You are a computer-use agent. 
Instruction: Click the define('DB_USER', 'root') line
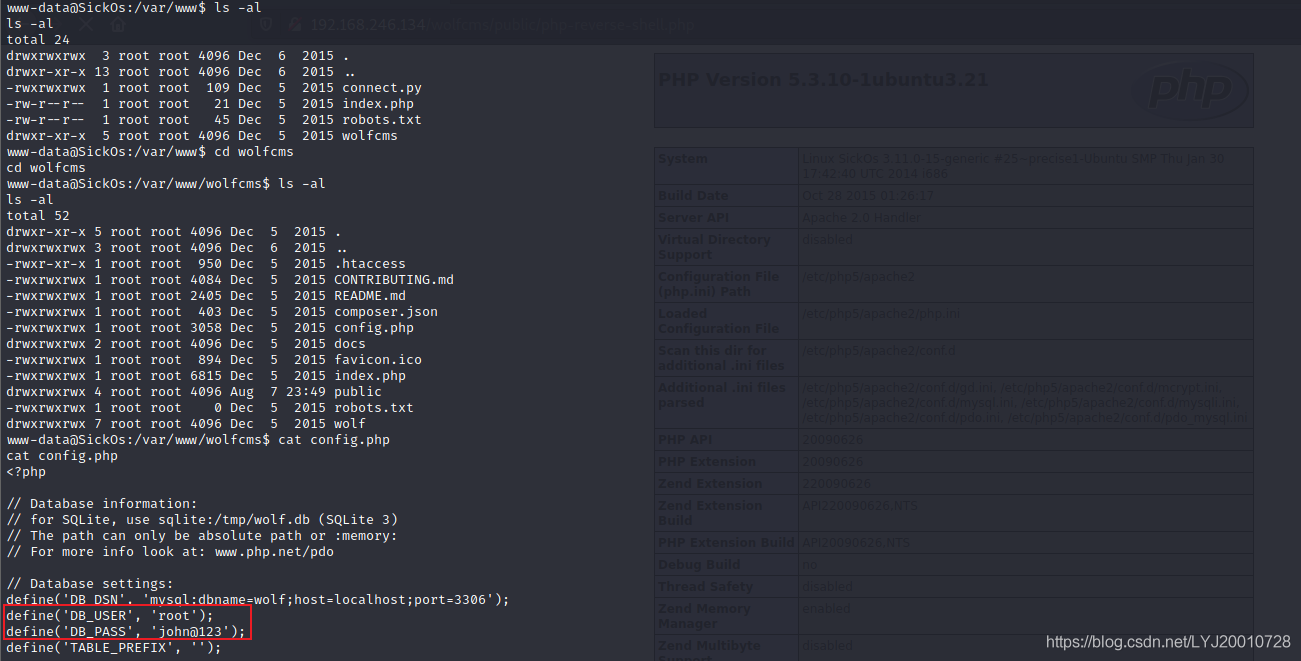point(110,616)
